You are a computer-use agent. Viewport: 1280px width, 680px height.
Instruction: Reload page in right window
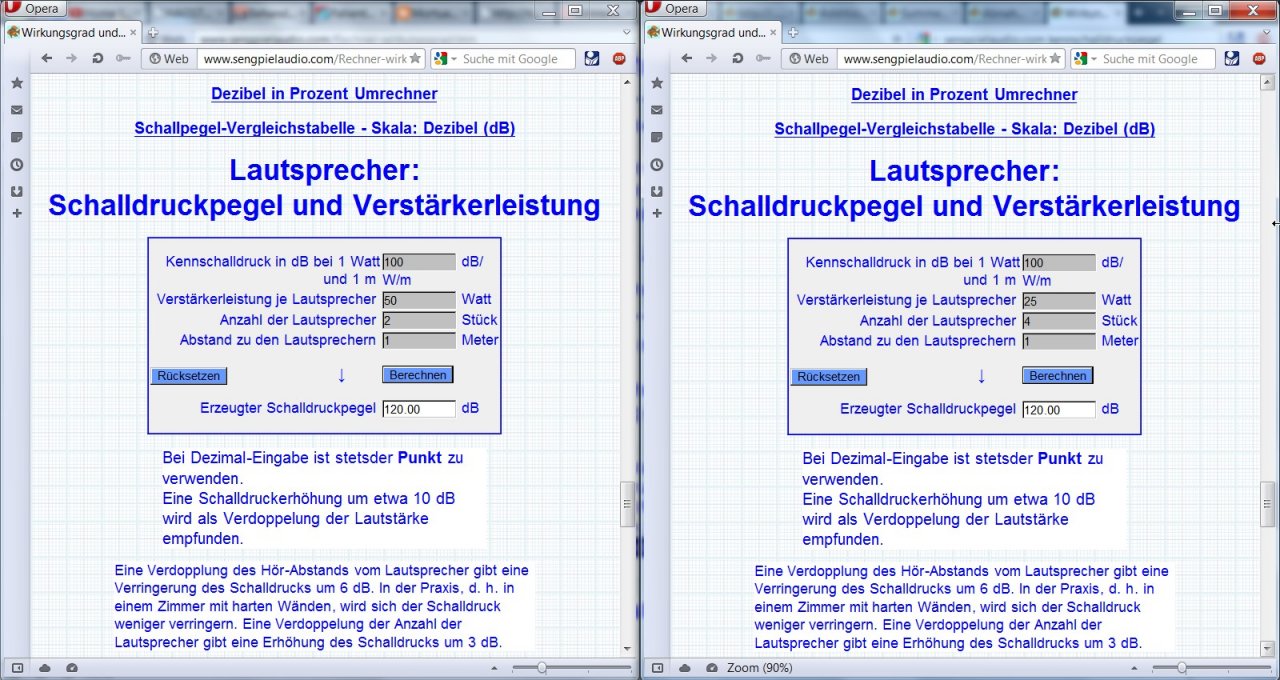pos(737,59)
